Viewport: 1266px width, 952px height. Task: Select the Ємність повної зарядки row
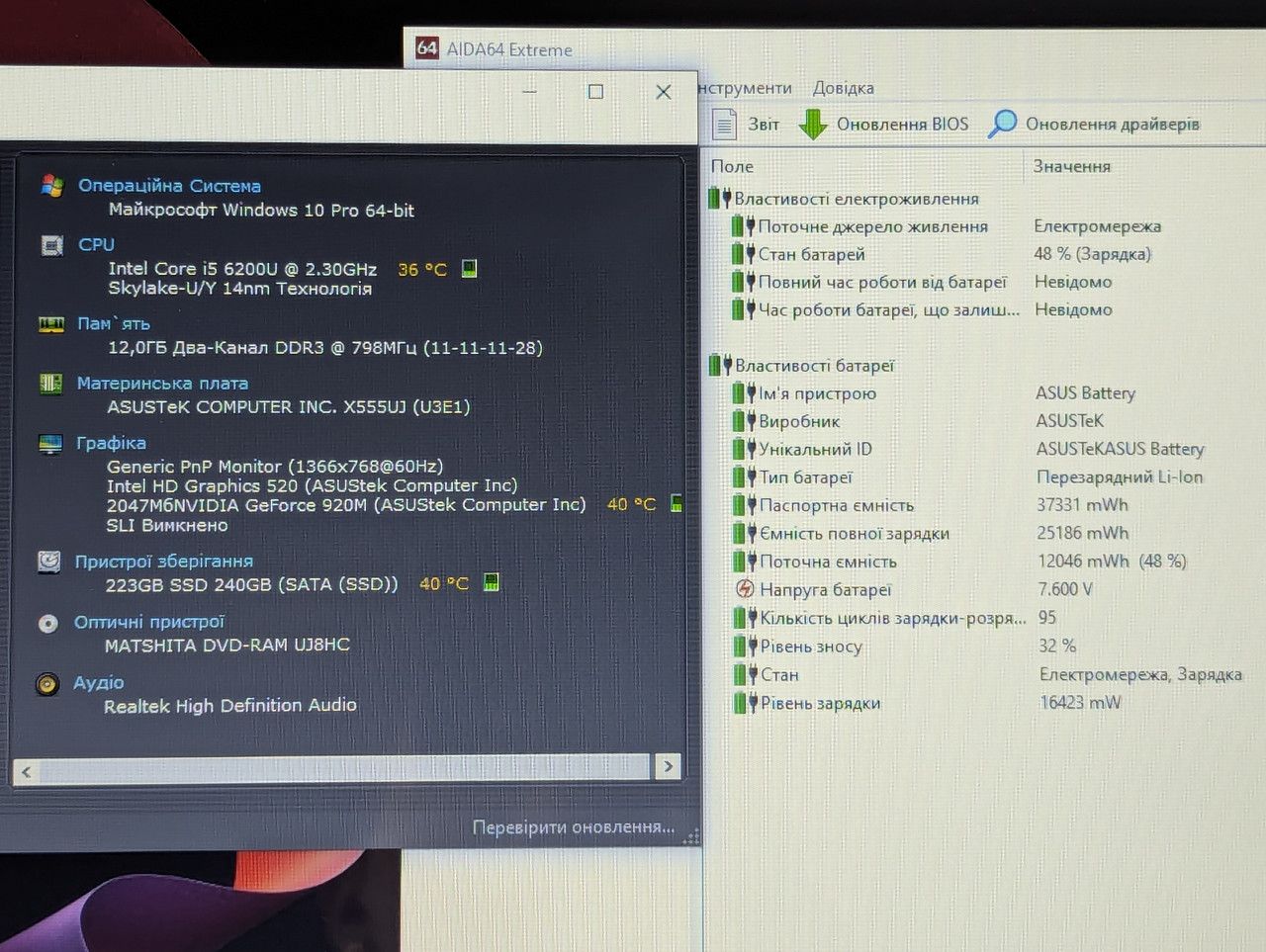coord(987,533)
